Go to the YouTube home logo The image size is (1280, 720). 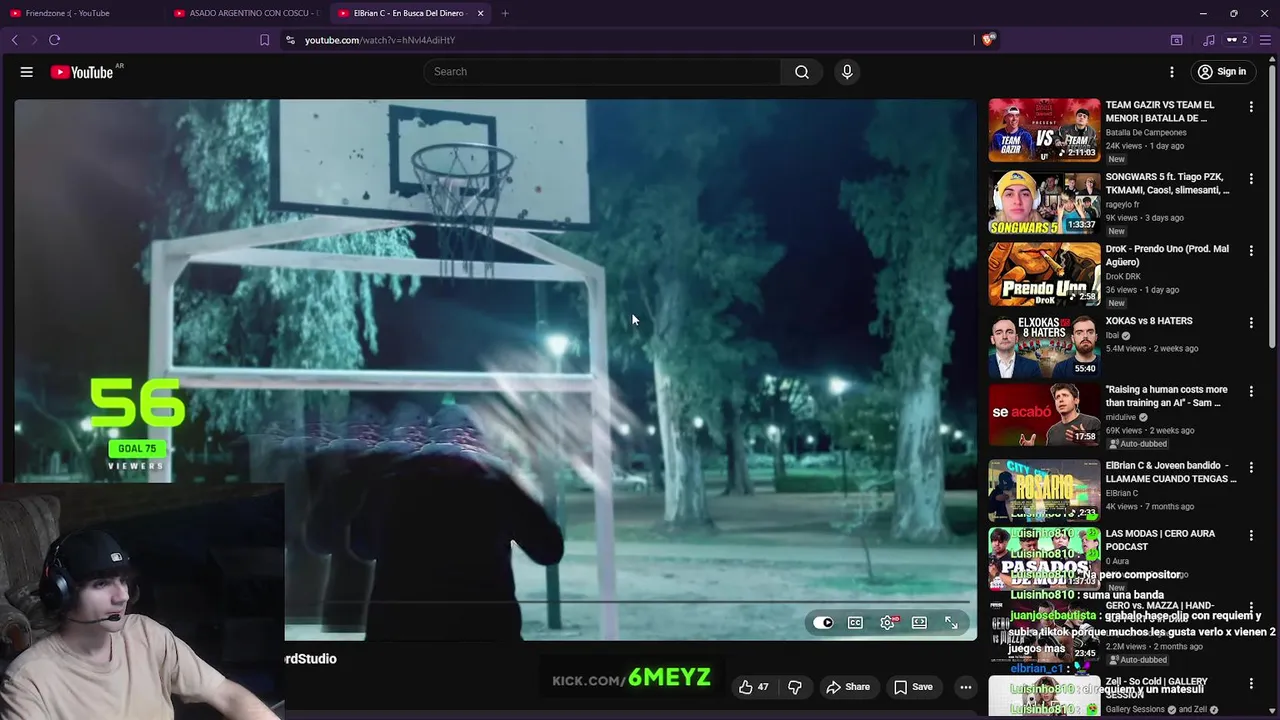point(82,72)
